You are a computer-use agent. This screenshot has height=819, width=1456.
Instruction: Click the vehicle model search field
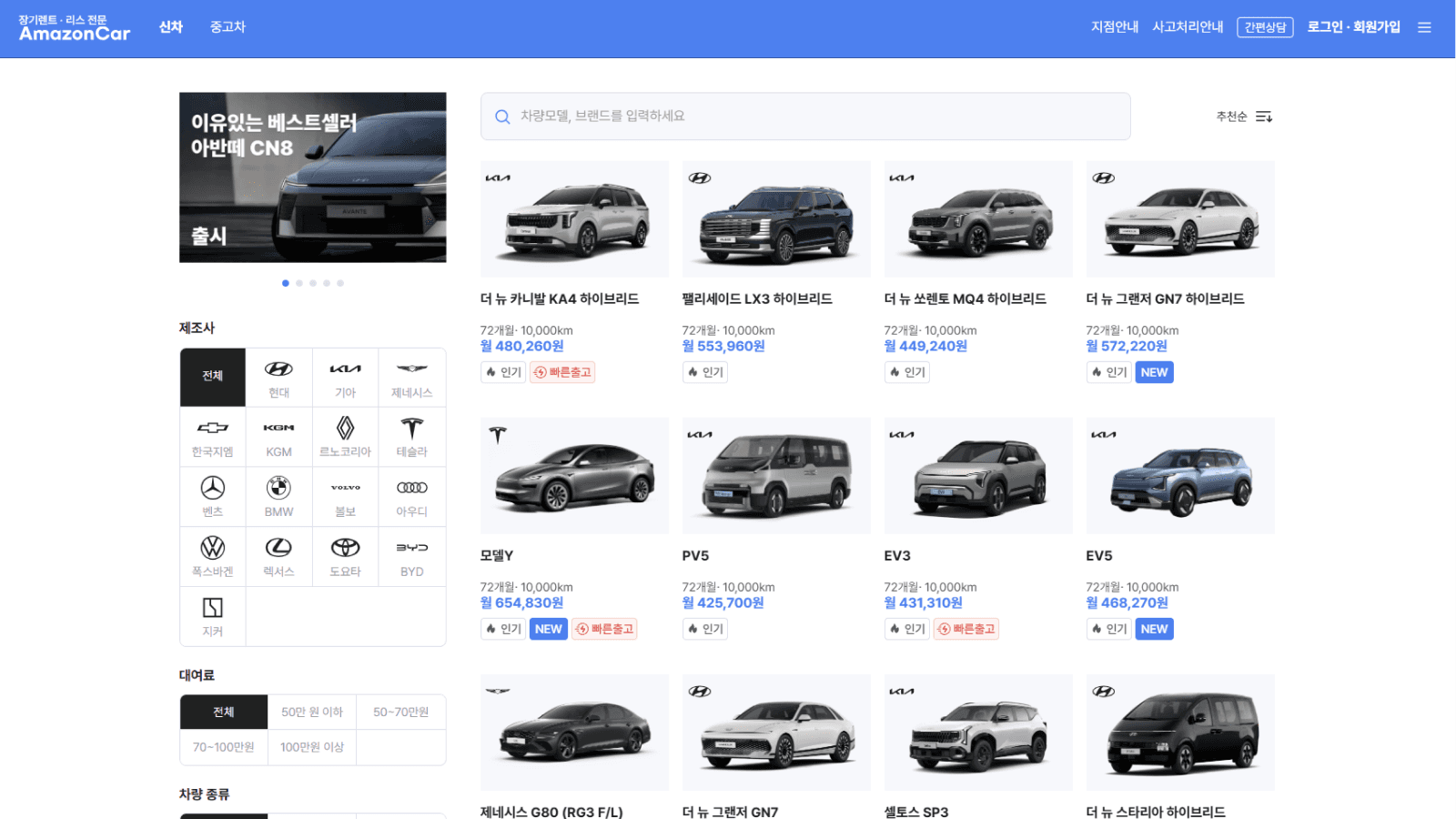pos(805,116)
